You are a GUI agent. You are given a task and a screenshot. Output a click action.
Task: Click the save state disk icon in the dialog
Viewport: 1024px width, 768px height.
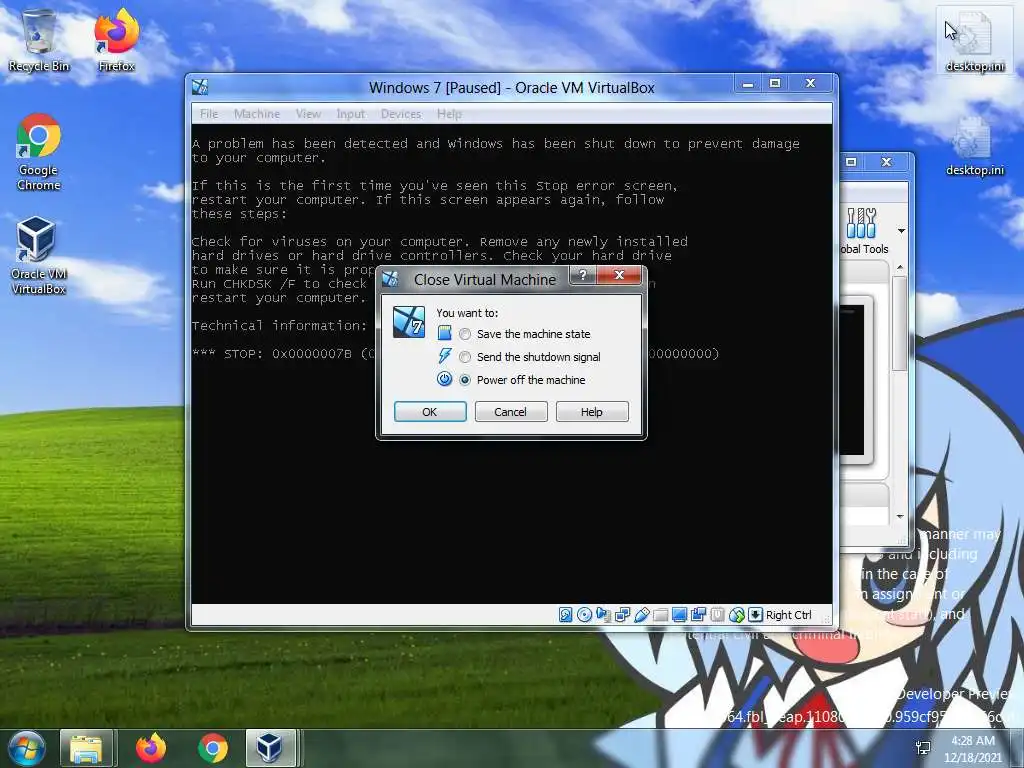click(444, 333)
